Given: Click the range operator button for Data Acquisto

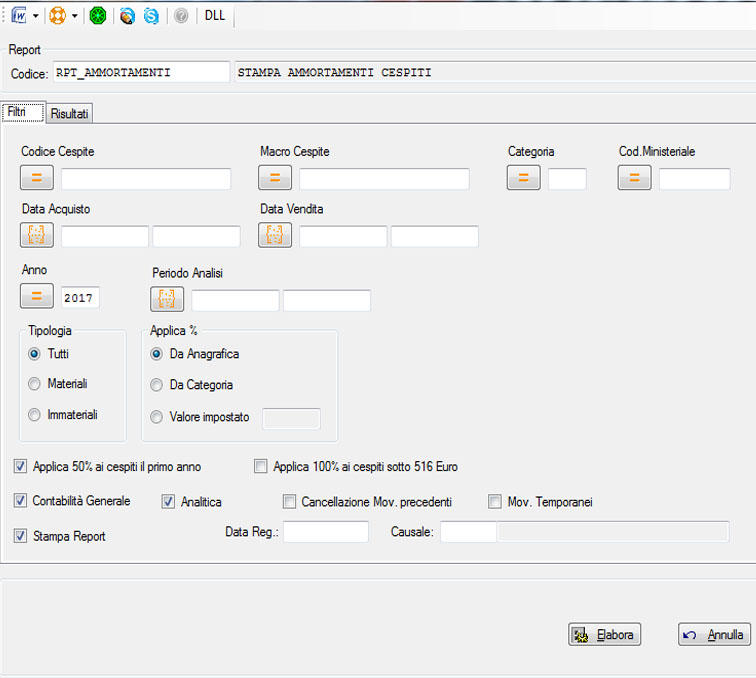Looking at the screenshot, I should [x=37, y=235].
